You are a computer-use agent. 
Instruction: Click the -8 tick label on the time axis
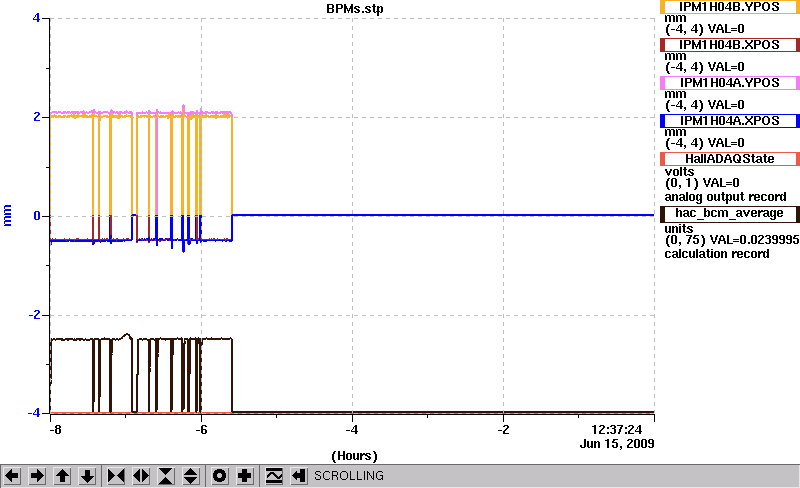point(55,430)
